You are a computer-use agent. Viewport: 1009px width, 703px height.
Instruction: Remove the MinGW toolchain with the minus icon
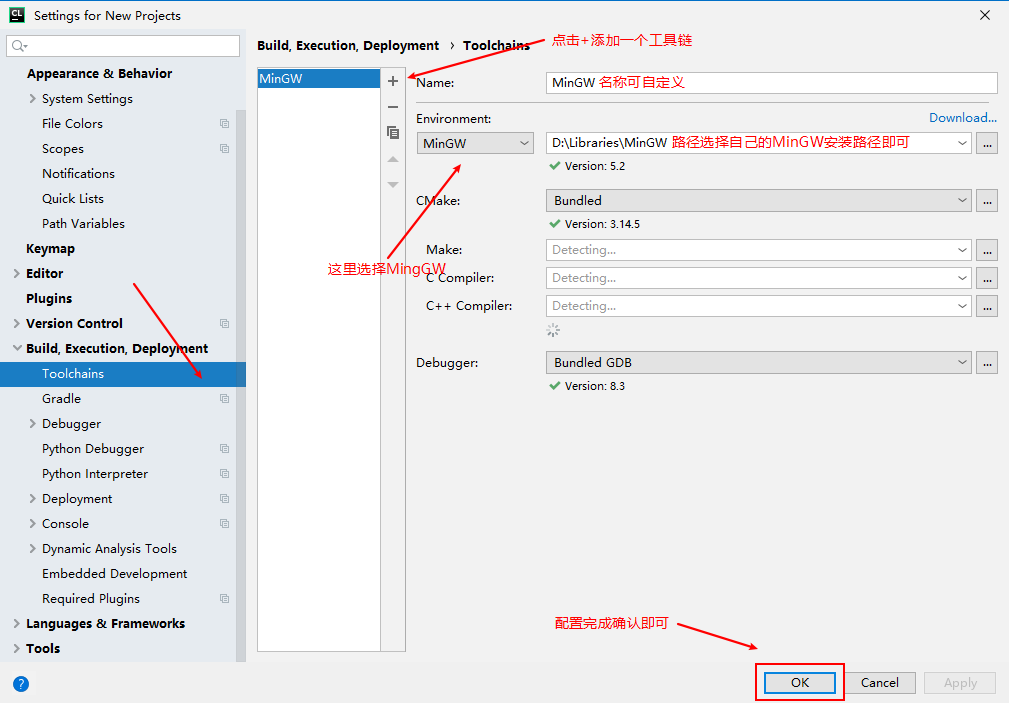(x=393, y=107)
